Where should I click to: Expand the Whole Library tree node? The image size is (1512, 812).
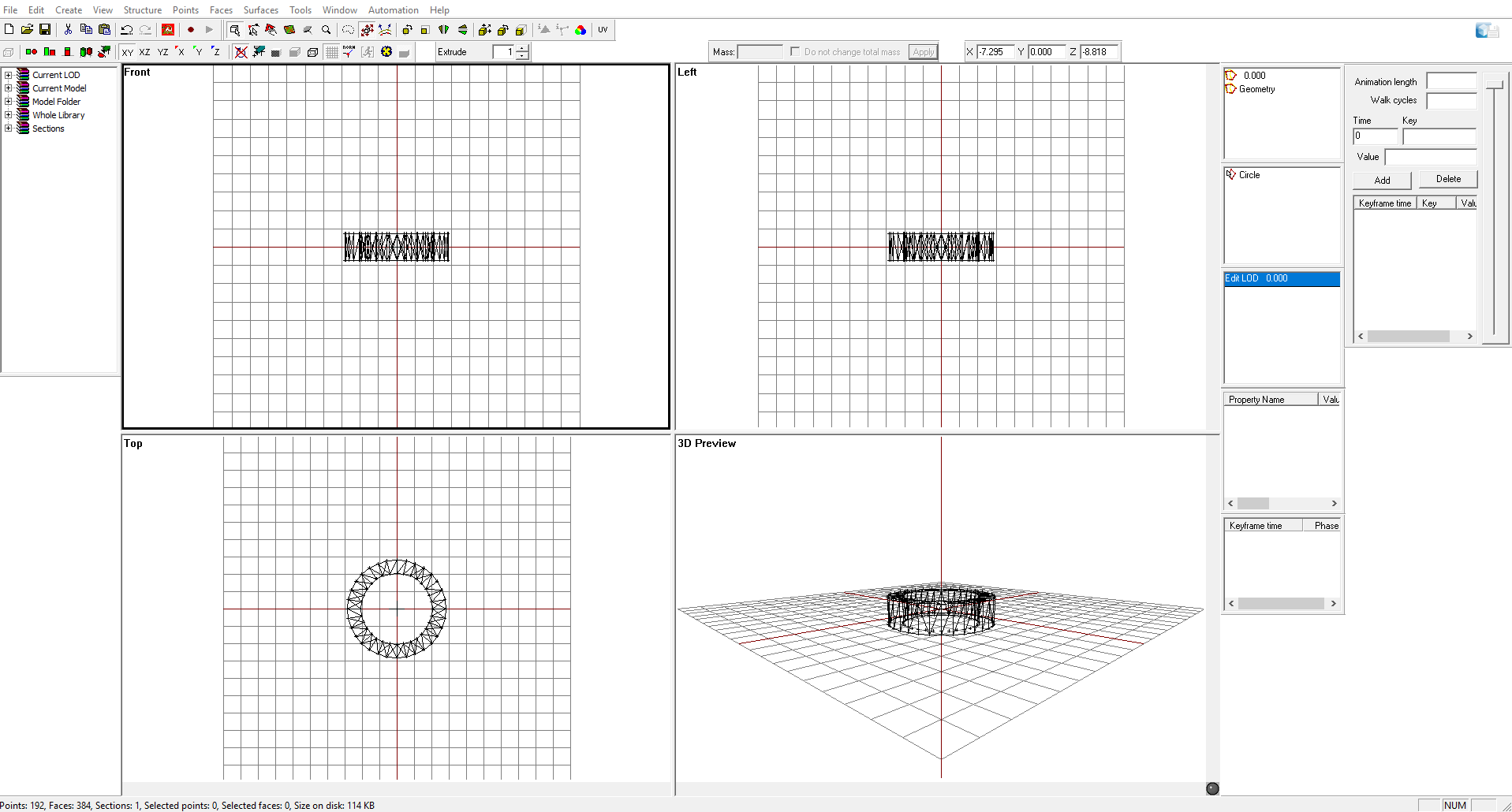(x=8, y=115)
